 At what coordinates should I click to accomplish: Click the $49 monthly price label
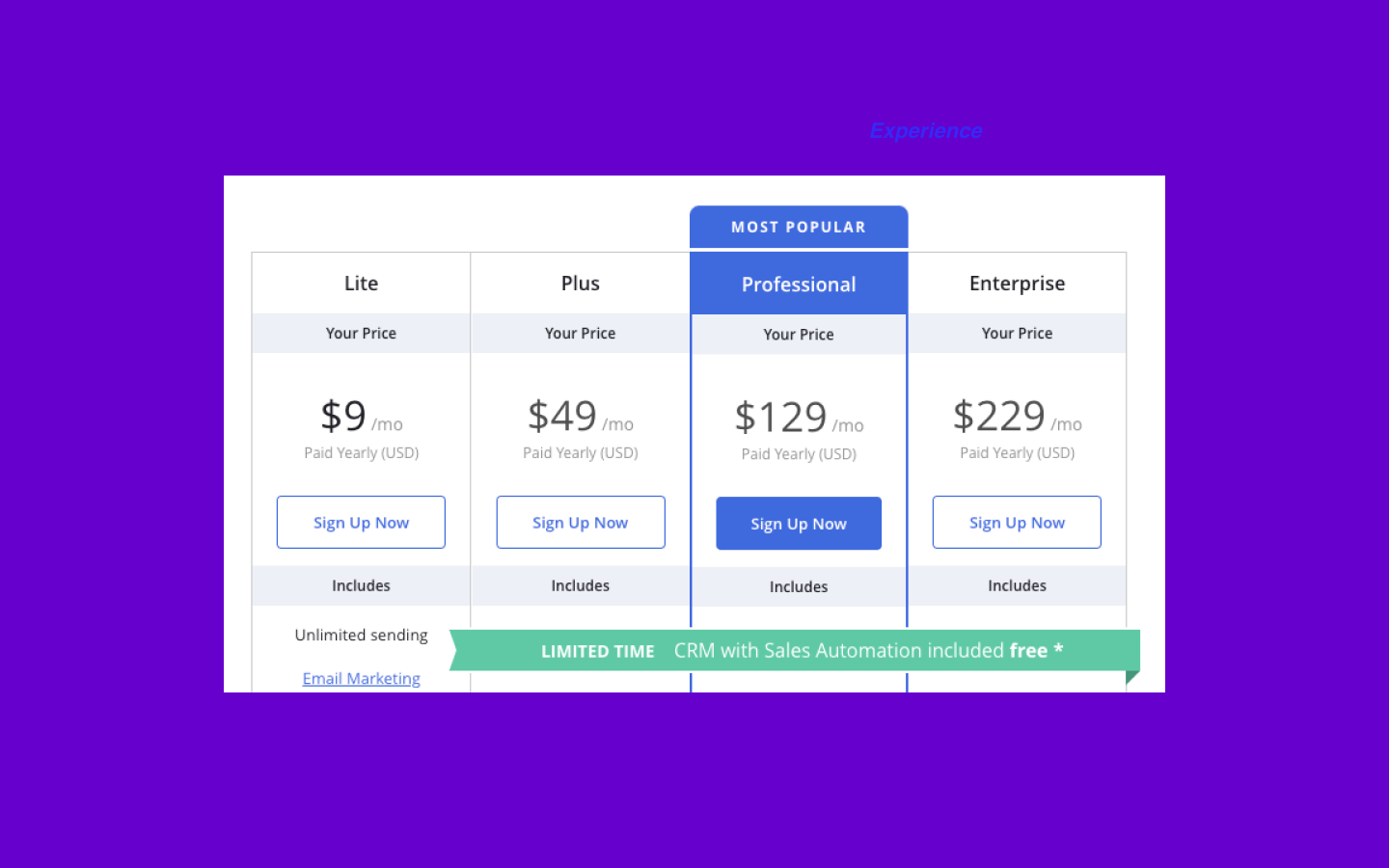point(562,416)
